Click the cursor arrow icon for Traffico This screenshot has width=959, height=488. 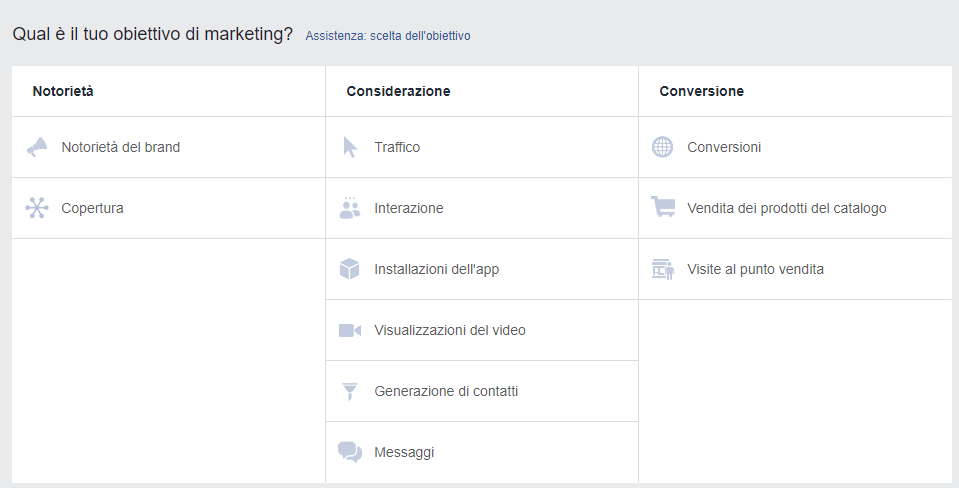pyautogui.click(x=350, y=147)
